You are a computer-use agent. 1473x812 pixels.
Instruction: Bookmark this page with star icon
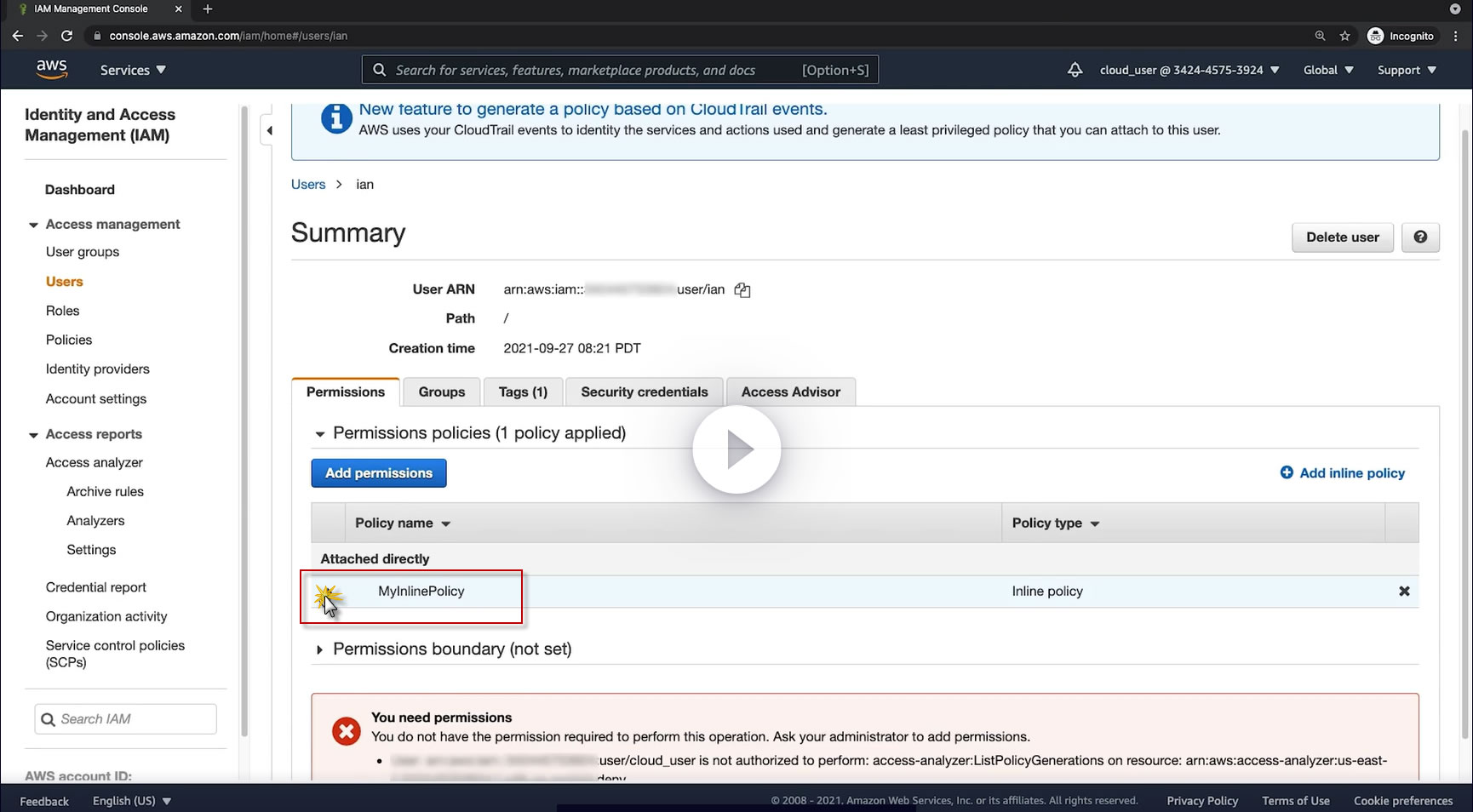coord(1344,36)
